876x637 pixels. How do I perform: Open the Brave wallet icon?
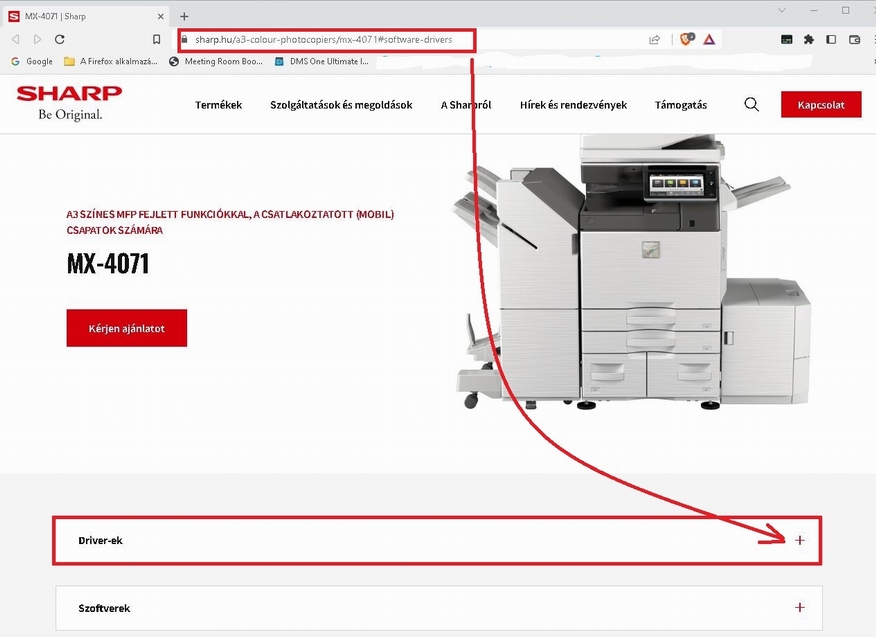(x=854, y=39)
